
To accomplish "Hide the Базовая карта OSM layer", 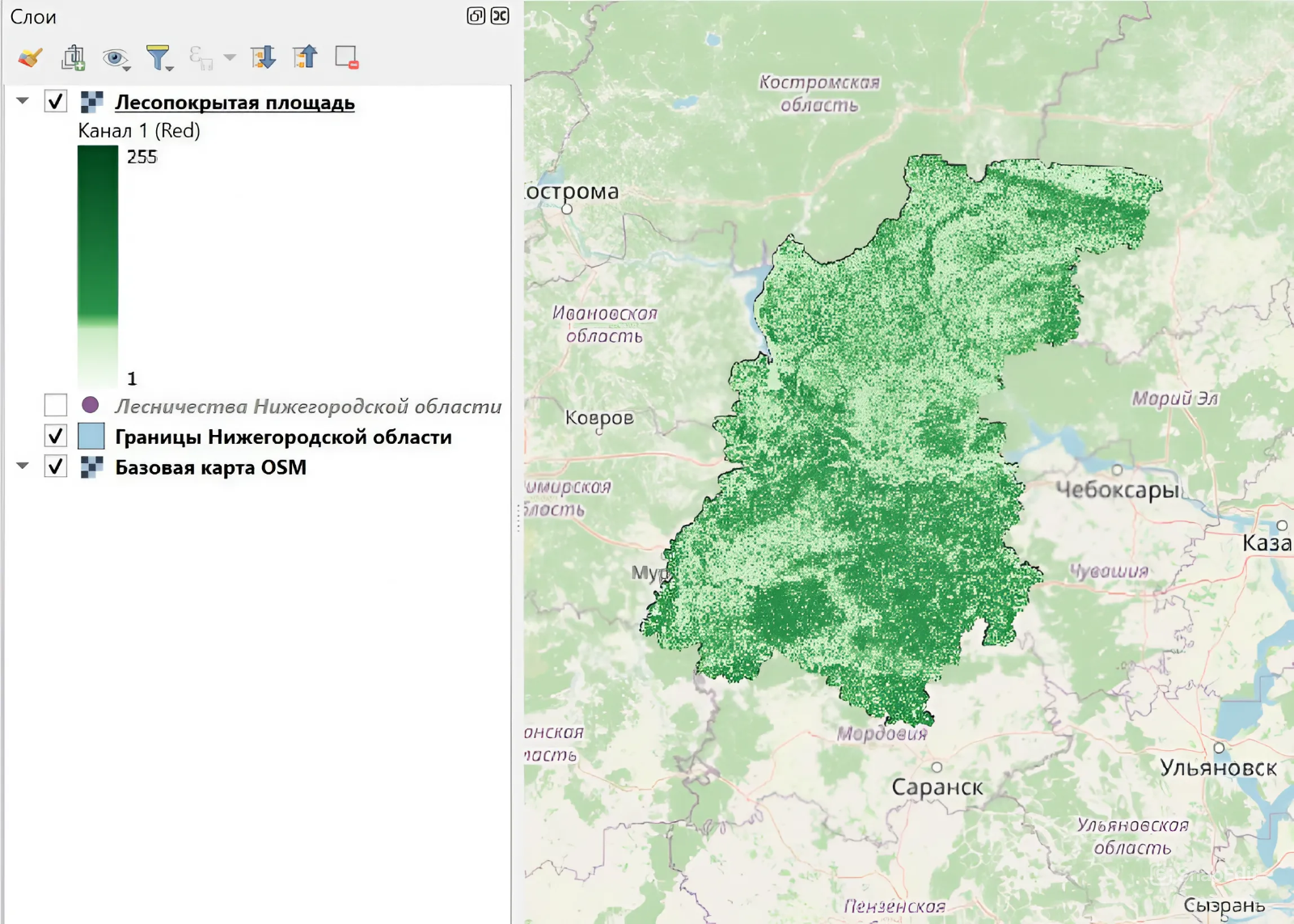I will 55,467.
